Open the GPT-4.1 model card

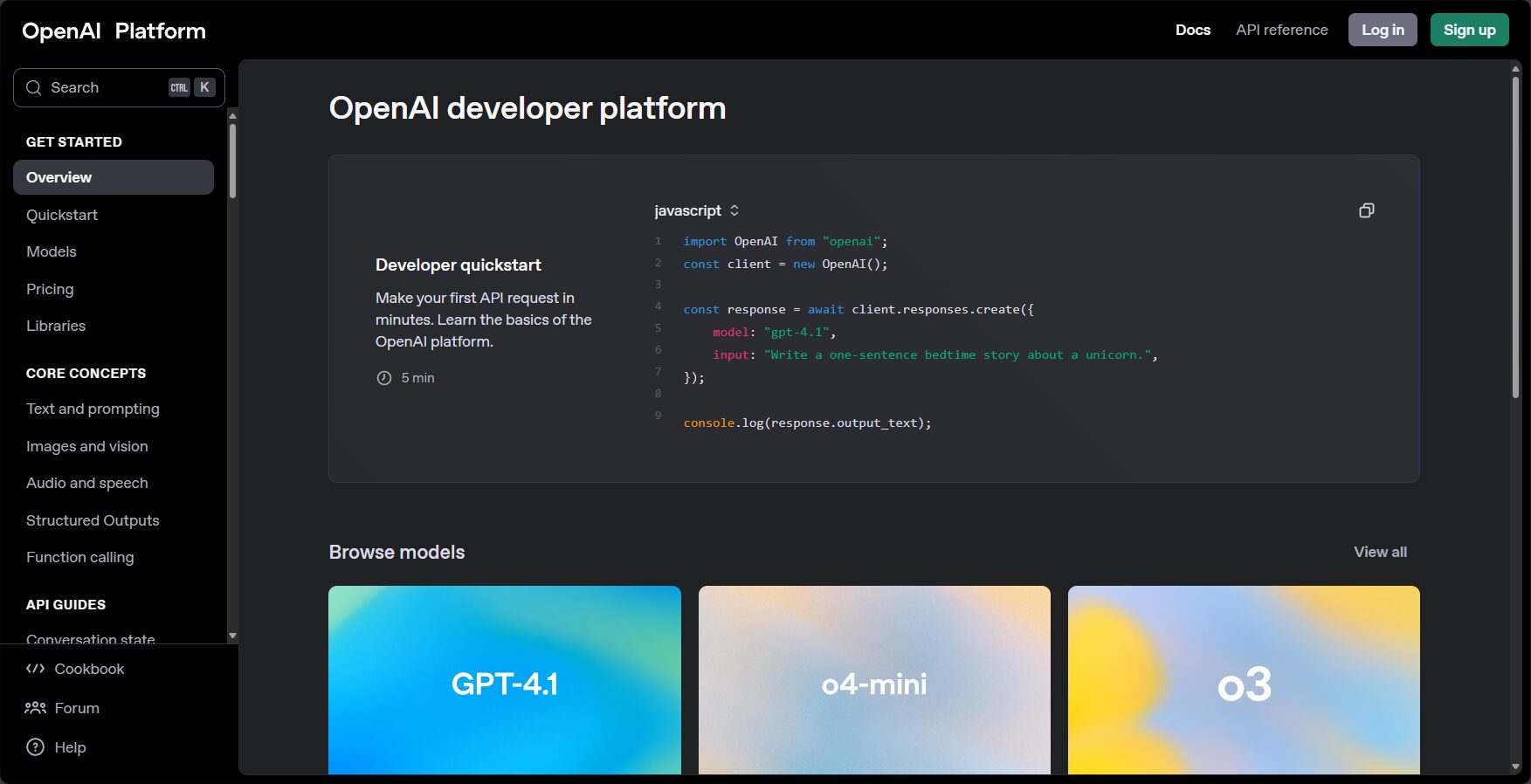pyautogui.click(x=505, y=680)
